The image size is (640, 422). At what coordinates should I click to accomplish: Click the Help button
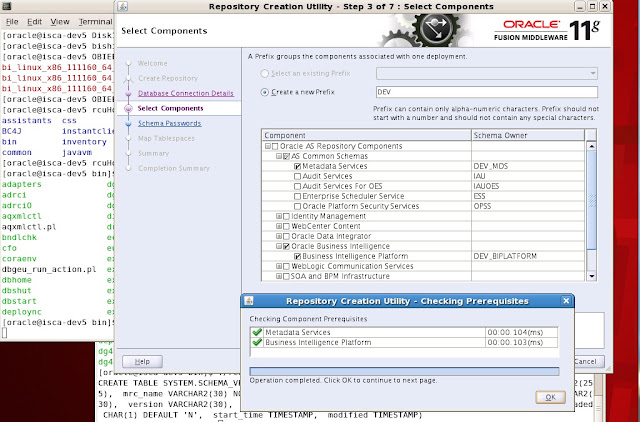click(142, 362)
